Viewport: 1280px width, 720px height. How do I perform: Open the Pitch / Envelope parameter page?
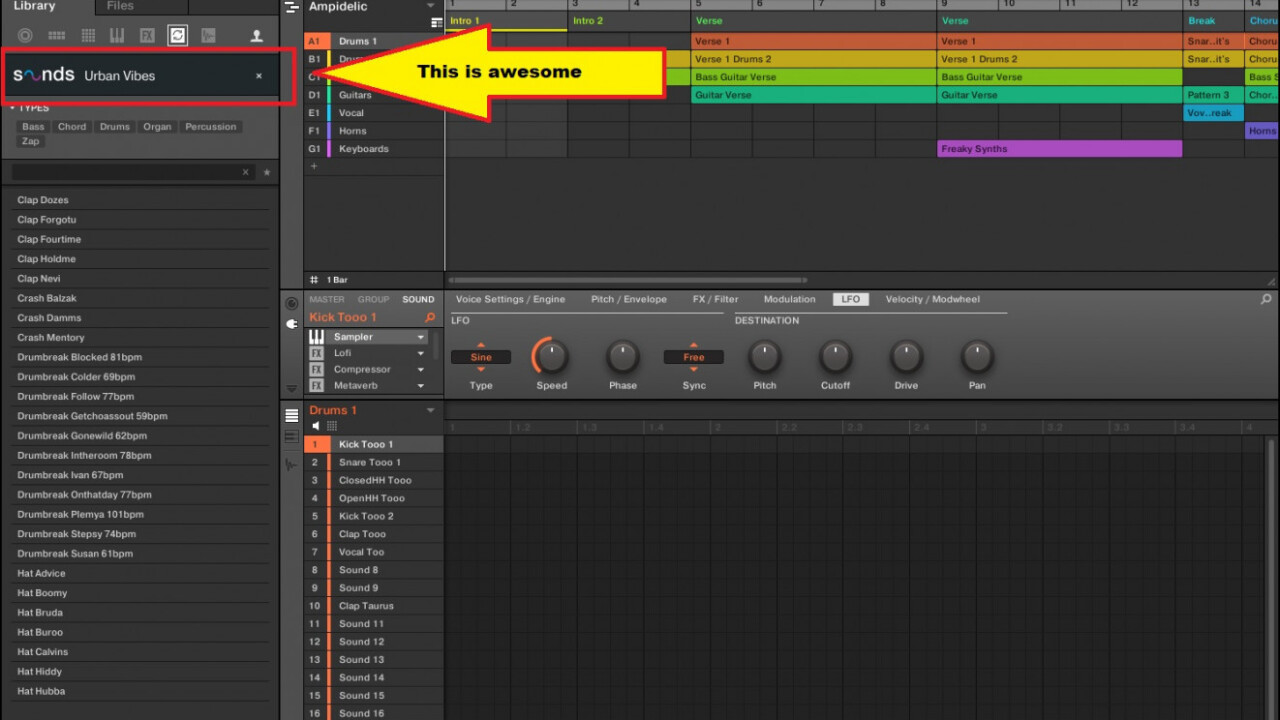628,299
